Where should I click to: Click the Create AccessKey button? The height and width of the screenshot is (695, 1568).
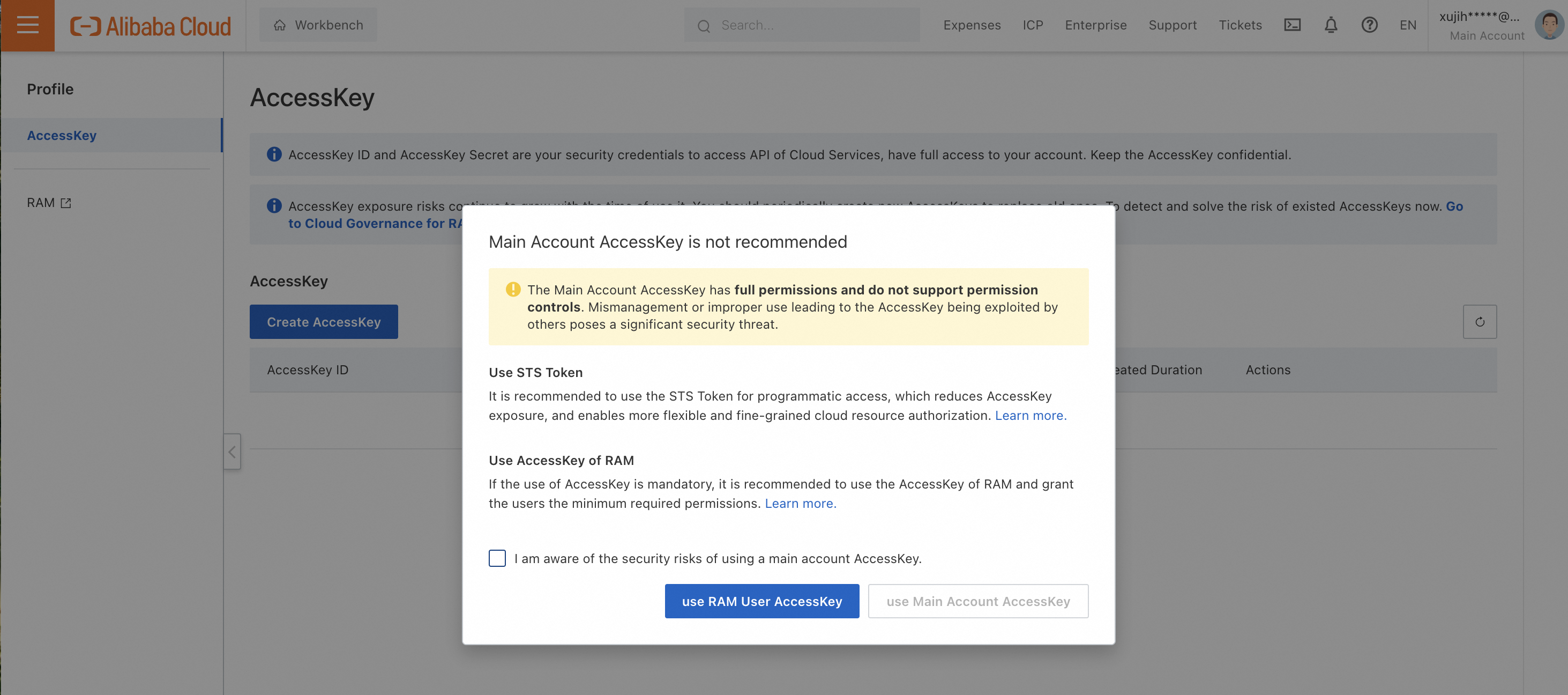[323, 322]
